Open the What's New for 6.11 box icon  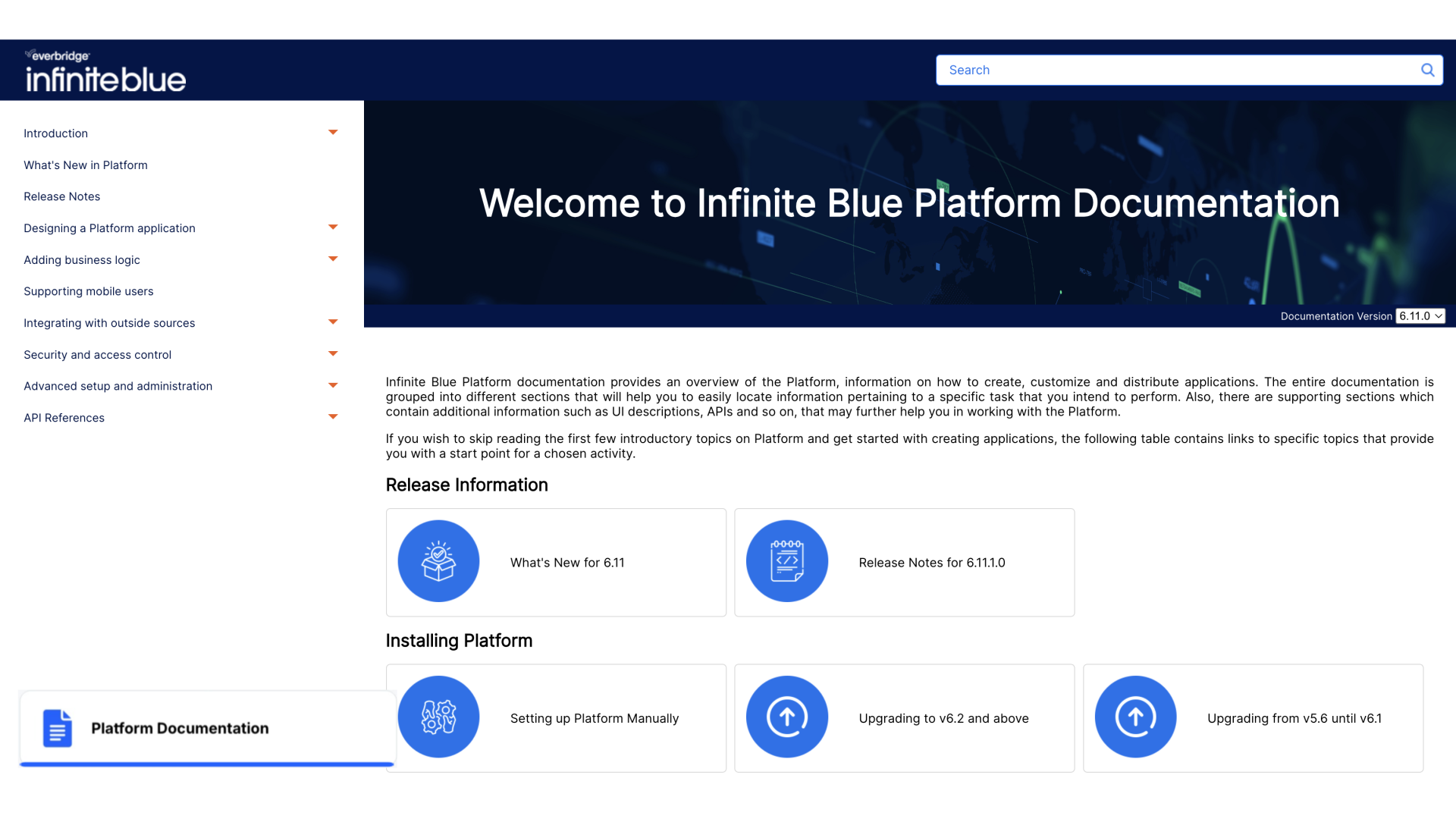[438, 561]
